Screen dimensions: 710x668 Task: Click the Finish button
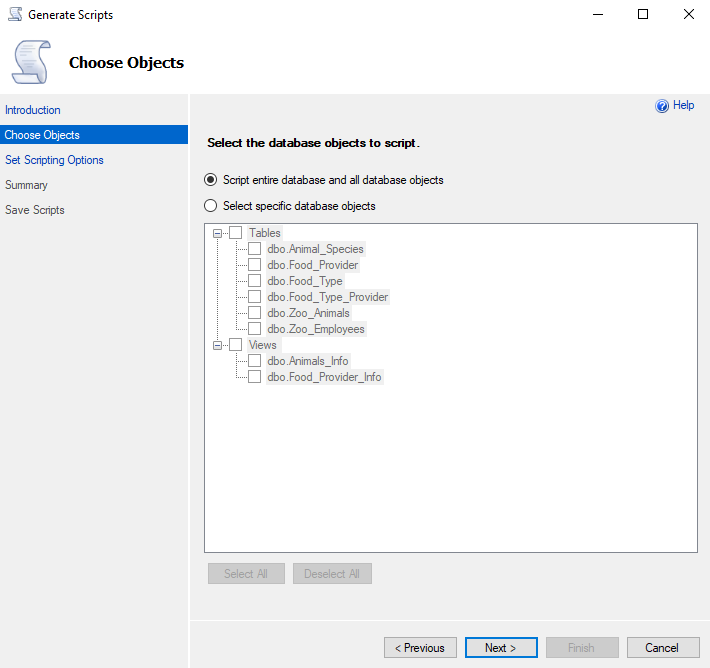click(x=582, y=648)
